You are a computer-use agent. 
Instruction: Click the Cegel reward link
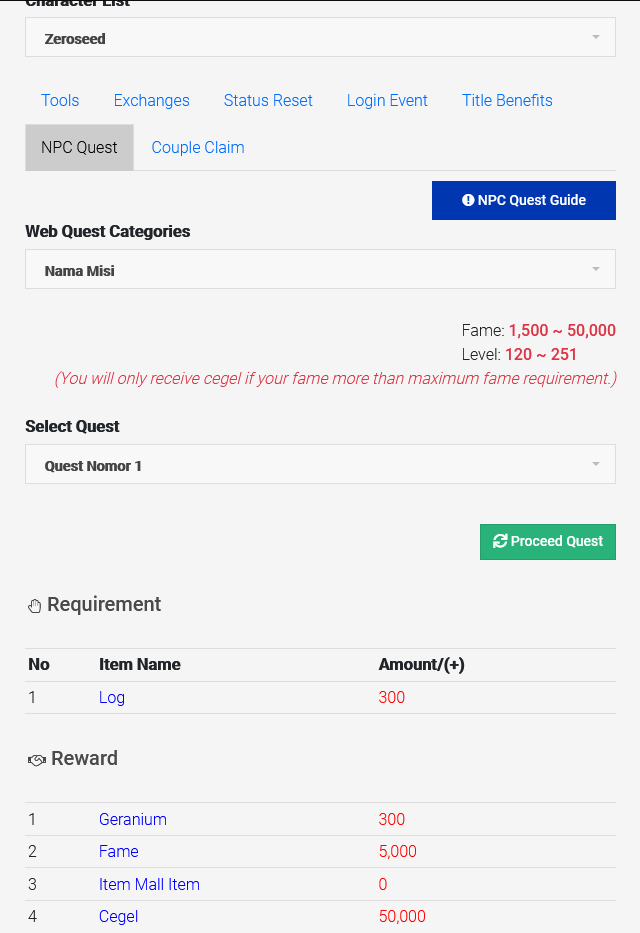(x=118, y=916)
